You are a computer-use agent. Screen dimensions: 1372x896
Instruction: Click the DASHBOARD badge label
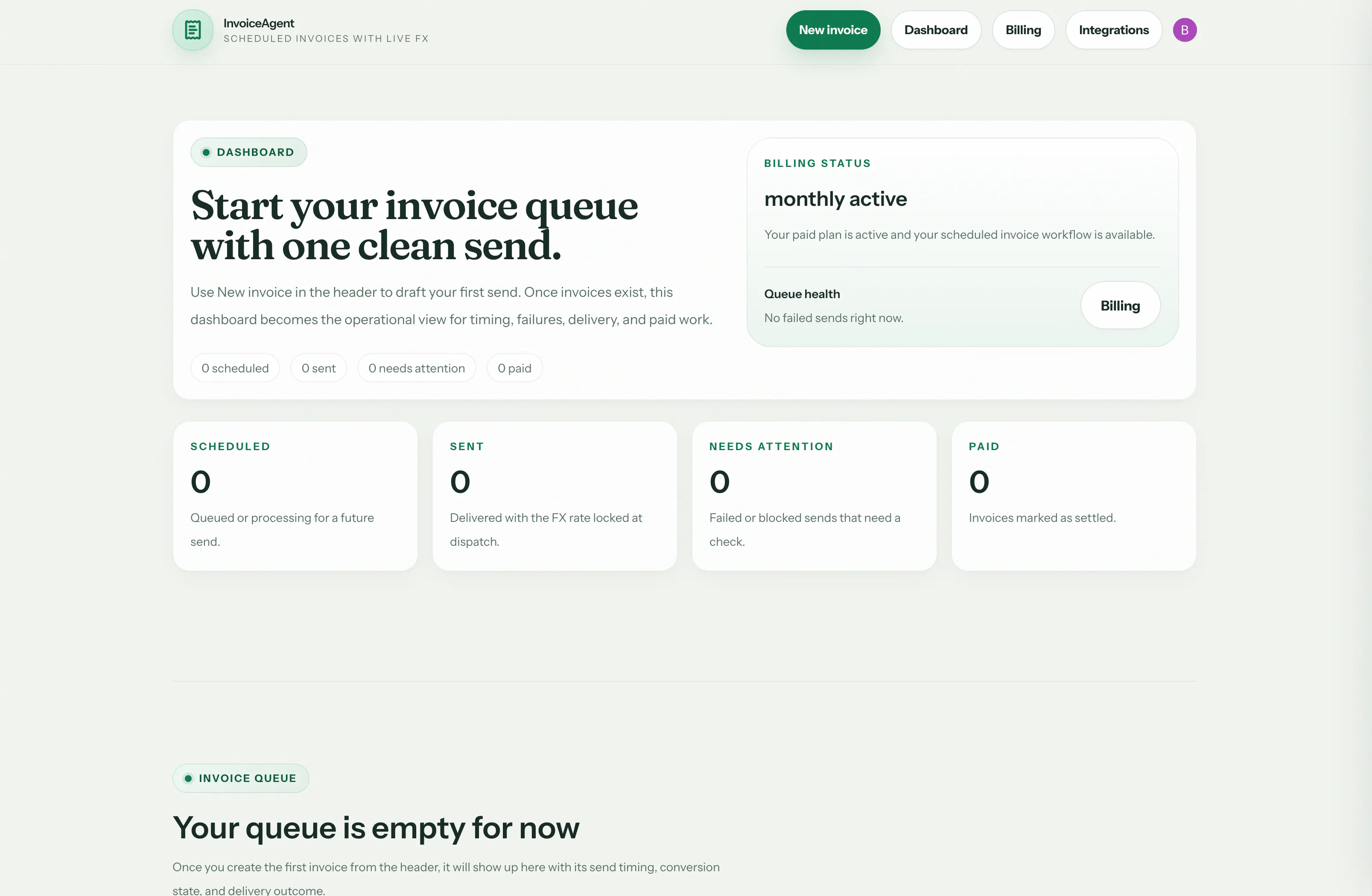click(x=248, y=152)
